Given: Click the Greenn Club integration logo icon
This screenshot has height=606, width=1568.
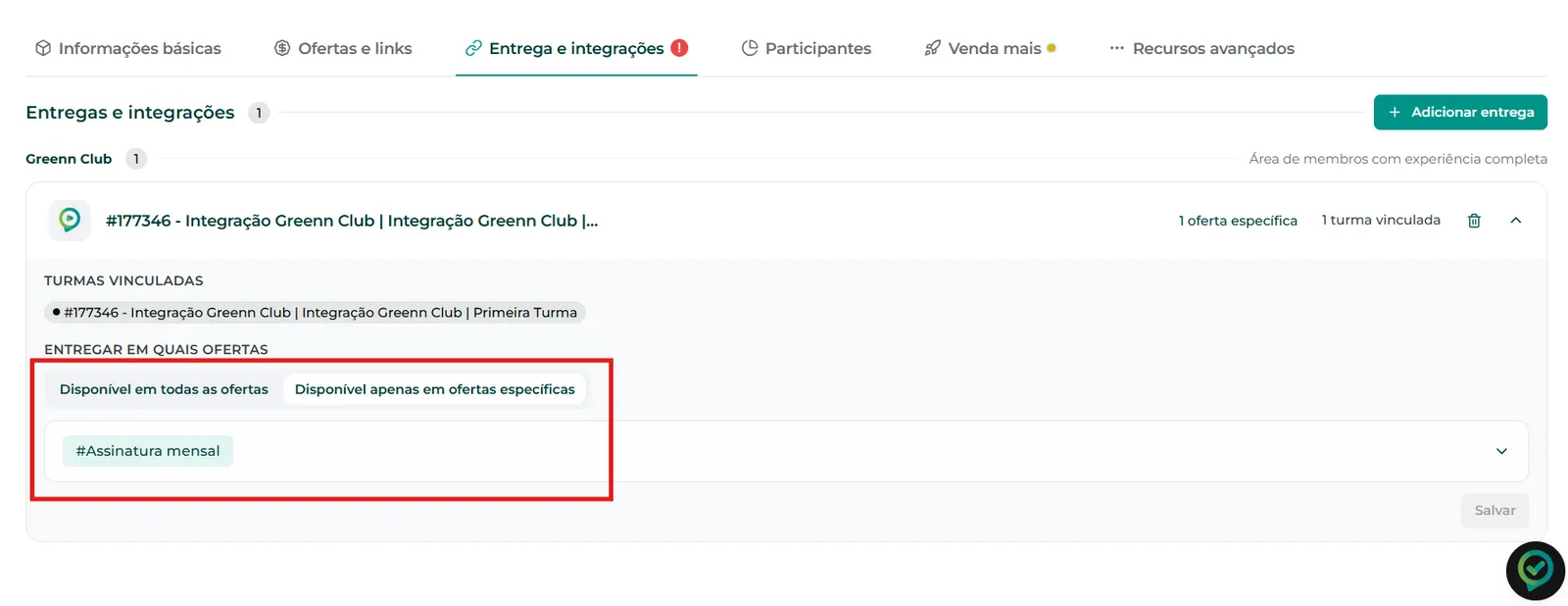Looking at the screenshot, I should coord(70,221).
